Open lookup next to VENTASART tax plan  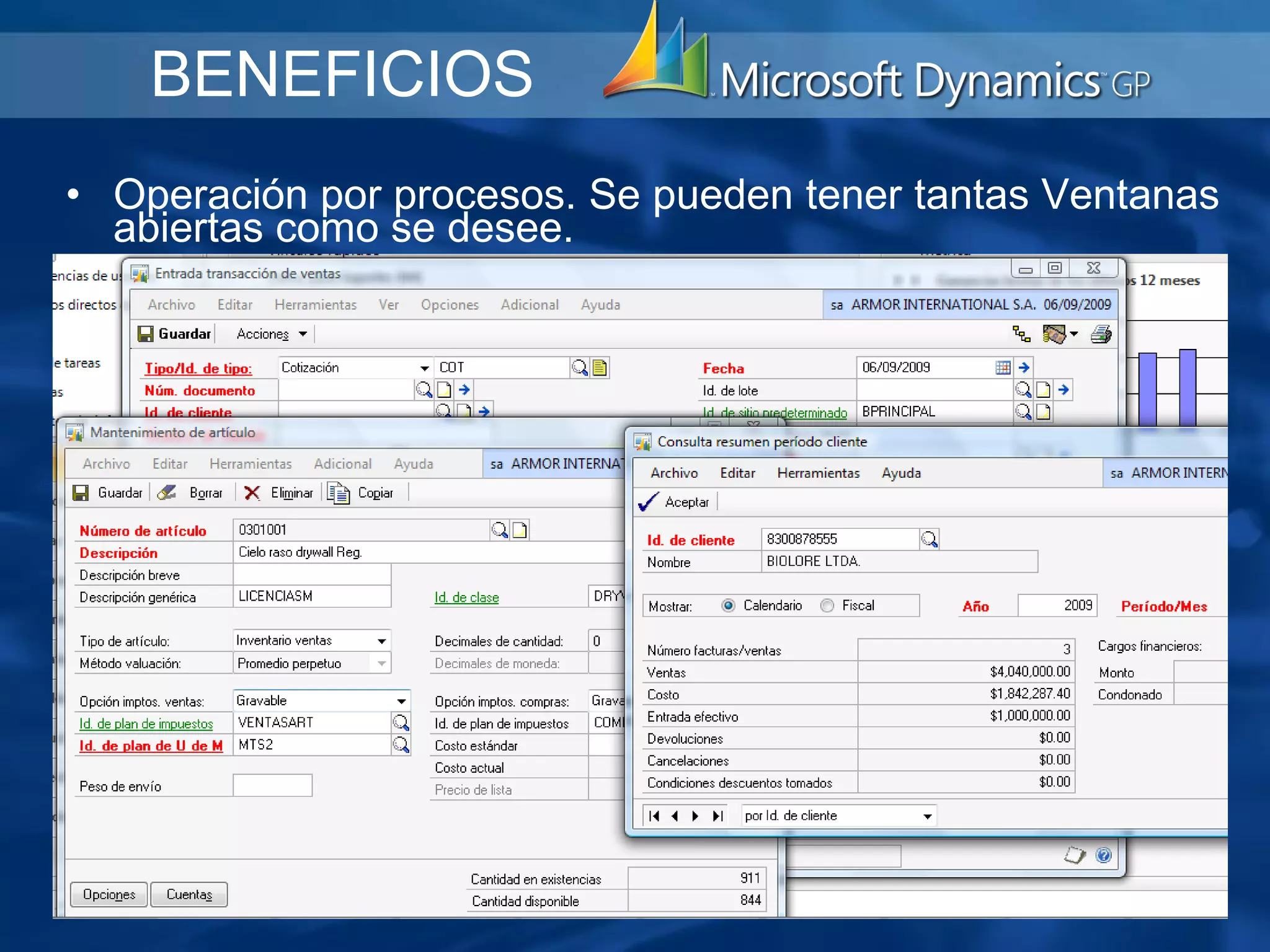[401, 723]
